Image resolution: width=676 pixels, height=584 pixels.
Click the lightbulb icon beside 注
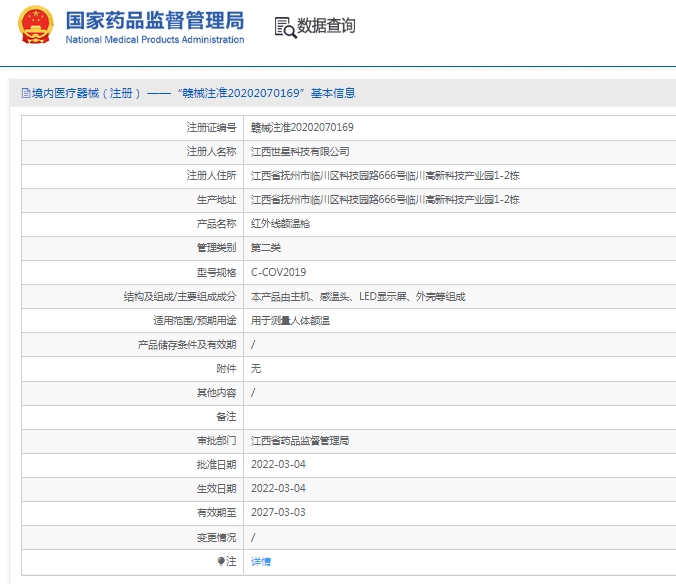click(221, 561)
